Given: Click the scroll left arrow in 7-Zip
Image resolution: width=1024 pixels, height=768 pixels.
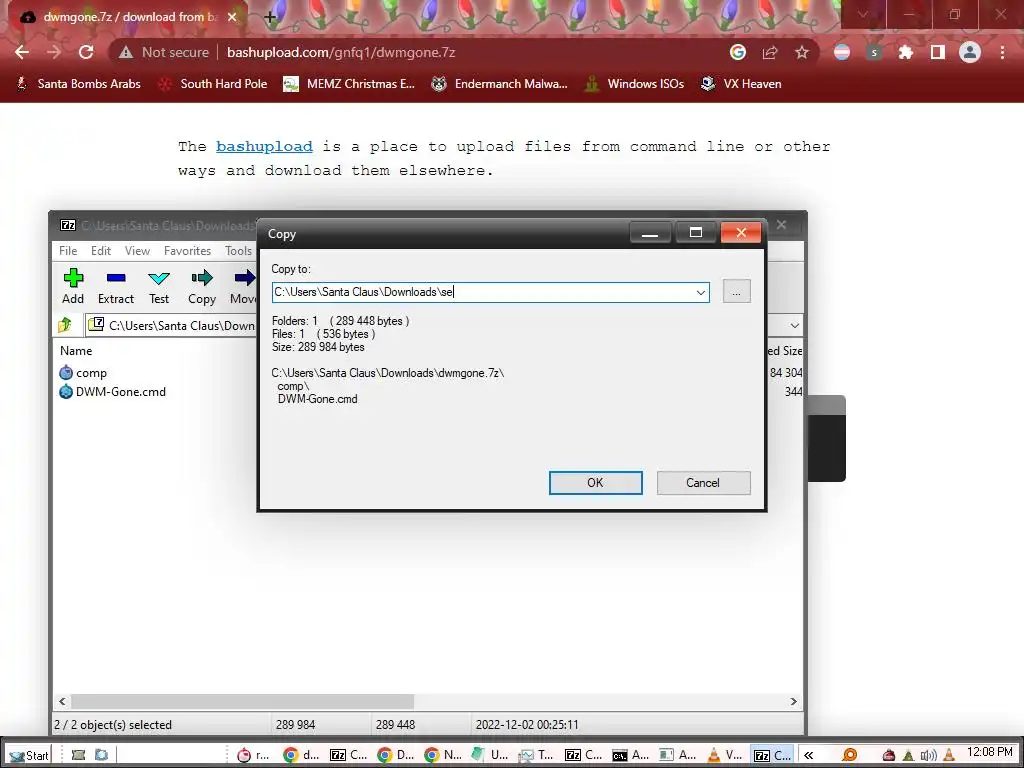Looking at the screenshot, I should coord(62,701).
